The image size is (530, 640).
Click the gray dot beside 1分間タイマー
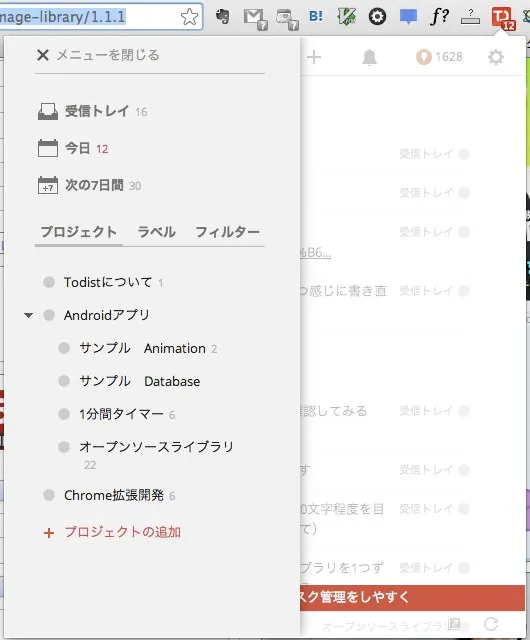[x=64, y=414]
